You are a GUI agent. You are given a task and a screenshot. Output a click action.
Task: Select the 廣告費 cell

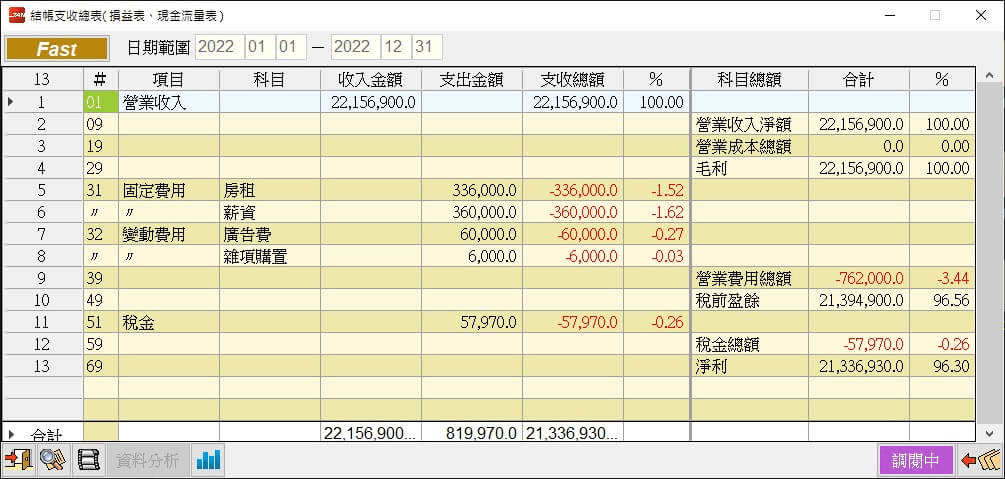click(x=270, y=235)
